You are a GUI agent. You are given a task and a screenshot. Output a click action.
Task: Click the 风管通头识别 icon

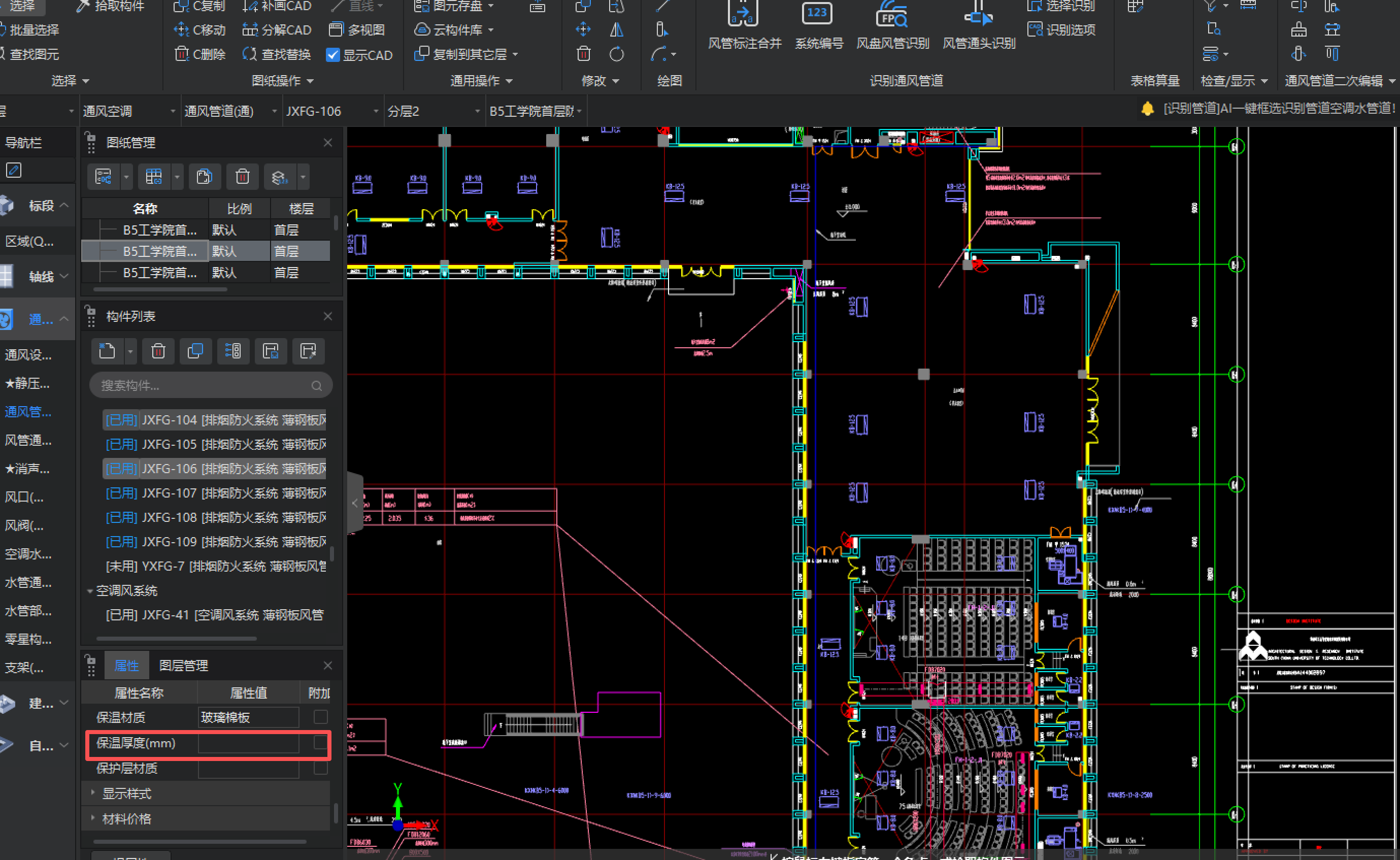pos(978,15)
